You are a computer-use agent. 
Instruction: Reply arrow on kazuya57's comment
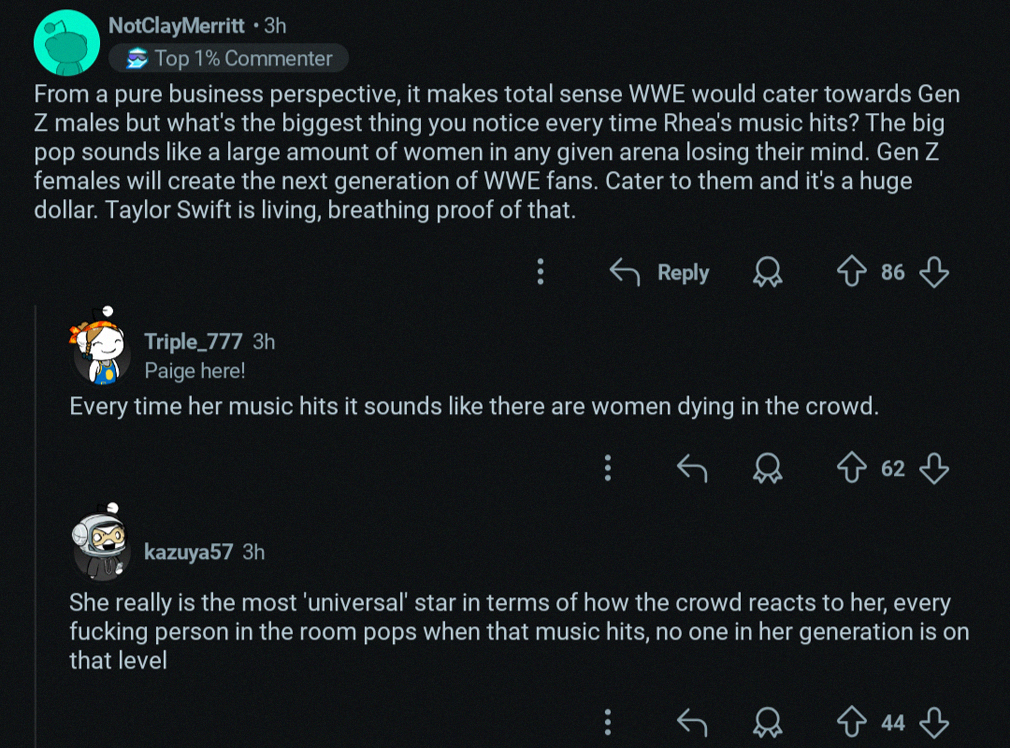(692, 722)
